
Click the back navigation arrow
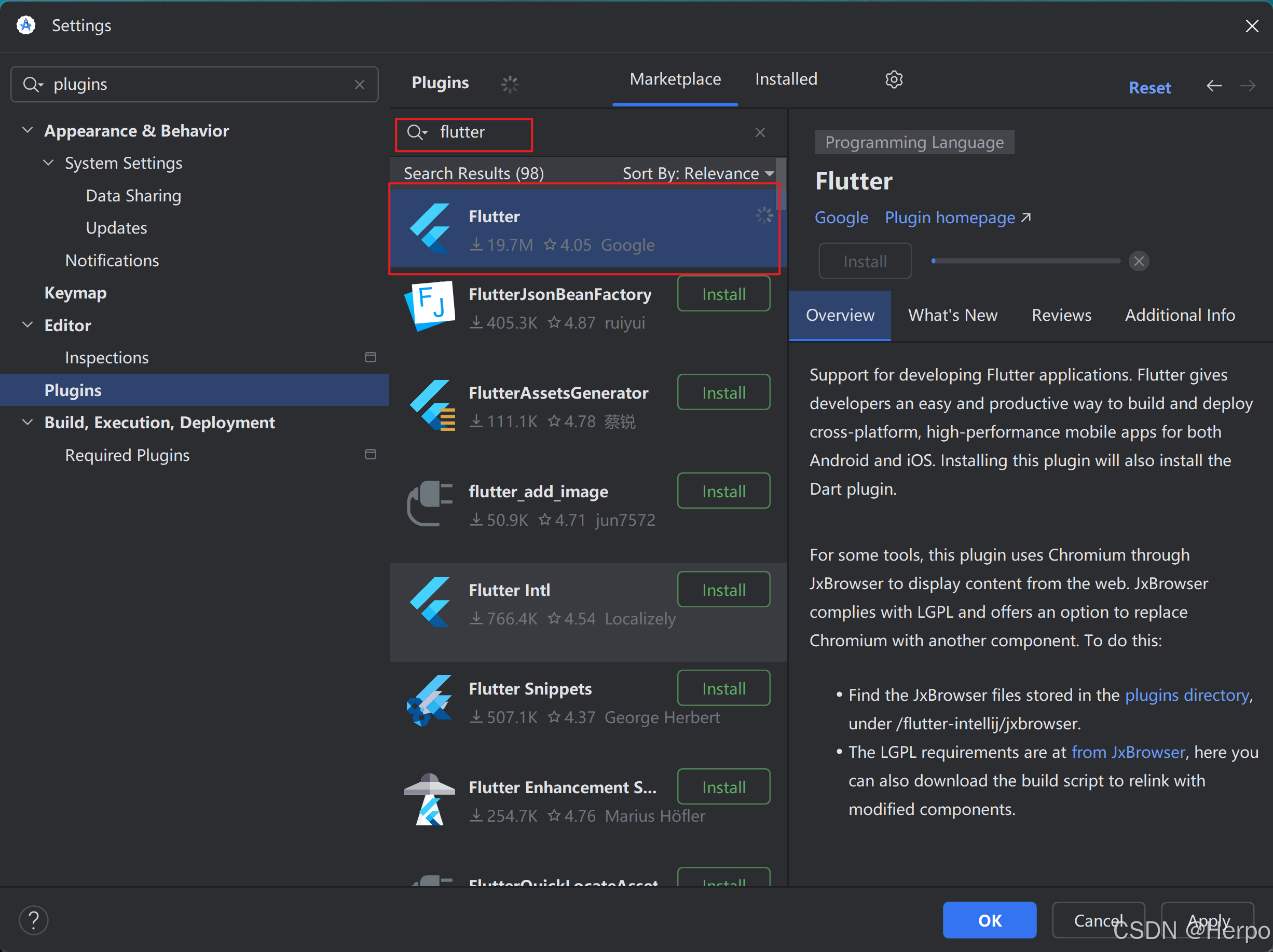(x=1214, y=86)
